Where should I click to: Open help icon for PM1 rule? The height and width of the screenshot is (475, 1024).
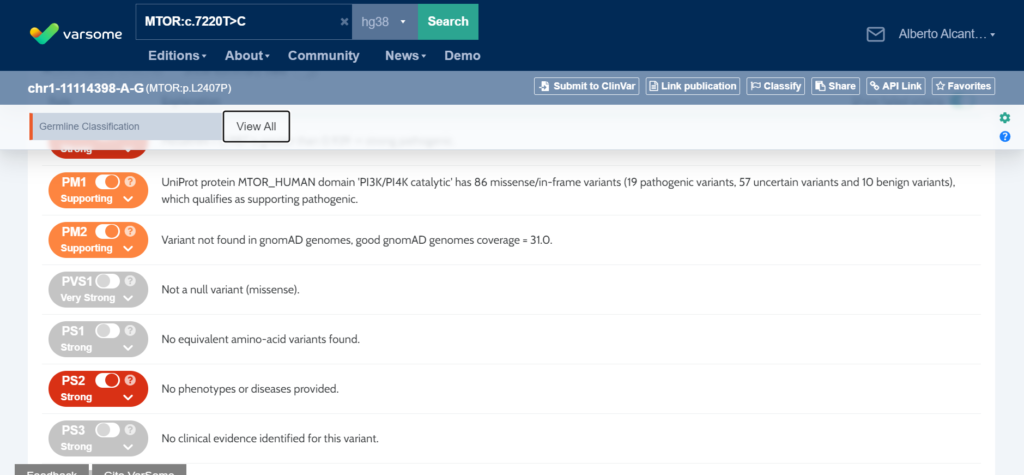click(130, 182)
